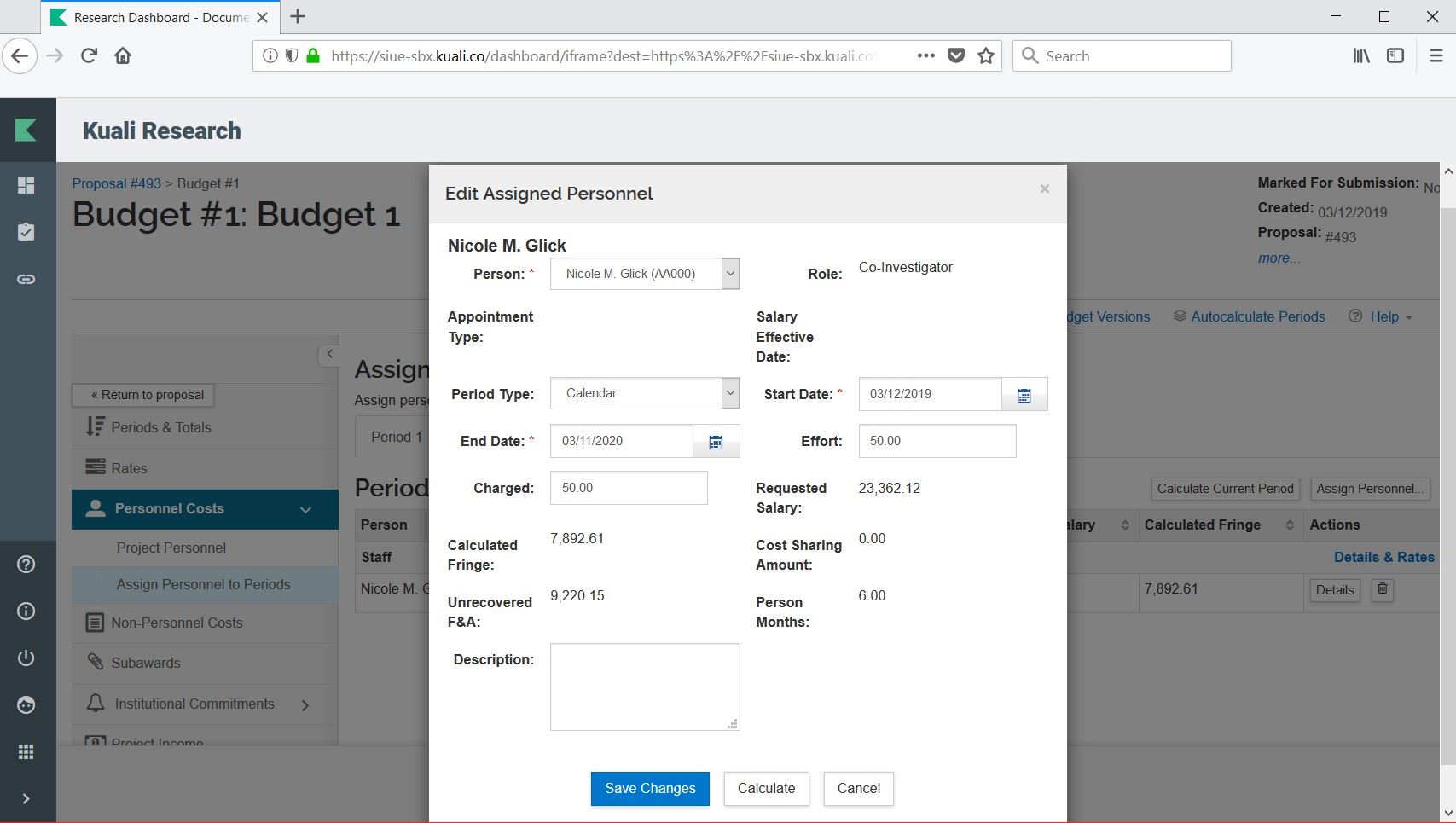Close the Edit Assigned Personnel dialog
1456x823 pixels.
click(1044, 189)
